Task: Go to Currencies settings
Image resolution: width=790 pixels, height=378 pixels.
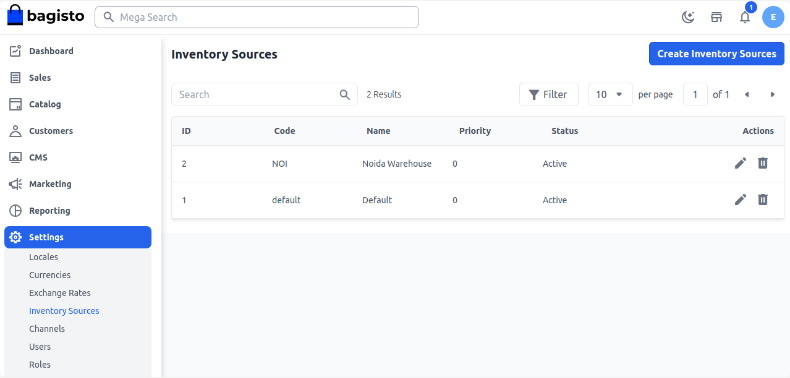Action: pos(50,275)
